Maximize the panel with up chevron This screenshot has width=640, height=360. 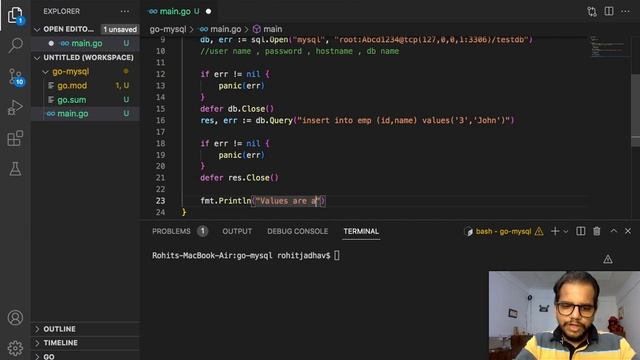coord(613,231)
